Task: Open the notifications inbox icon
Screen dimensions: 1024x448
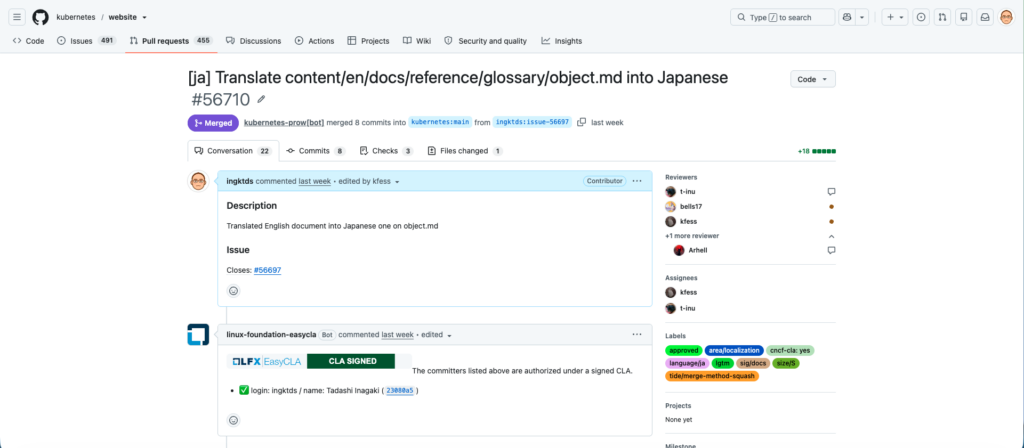Action: coord(985,17)
